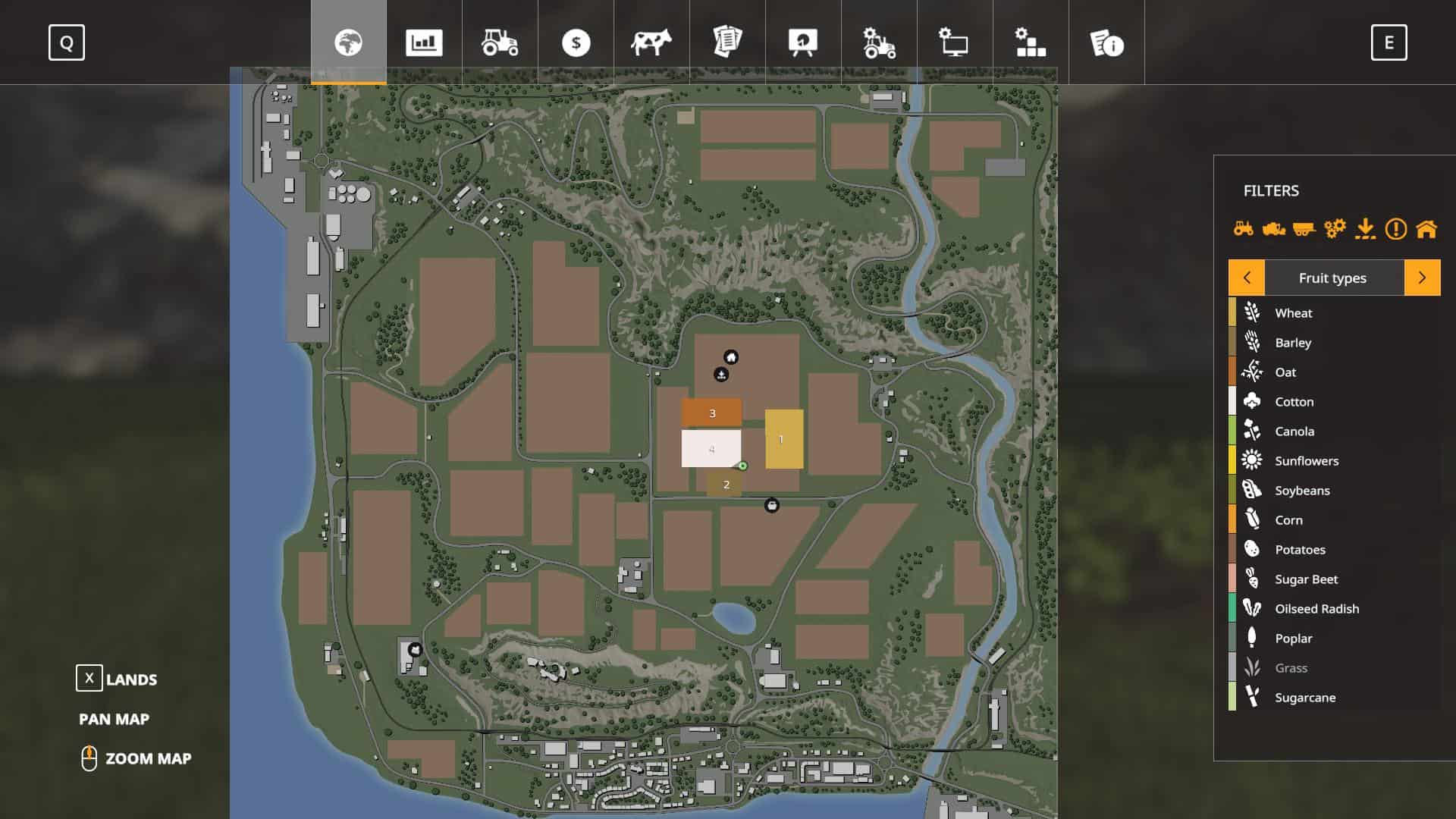Open the vehicle settings gear-tractor tab
The height and width of the screenshot is (819, 1456).
click(x=879, y=42)
